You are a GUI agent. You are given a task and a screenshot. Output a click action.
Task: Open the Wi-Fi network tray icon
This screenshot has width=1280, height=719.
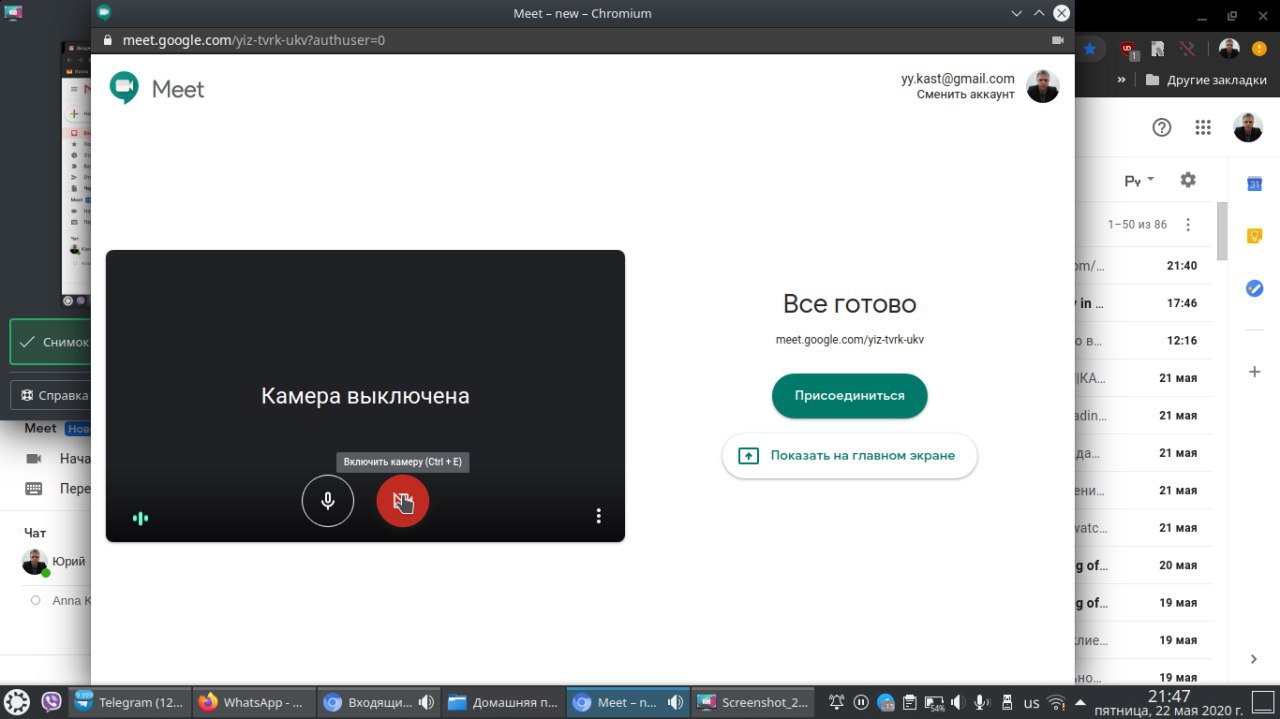pos(1056,702)
